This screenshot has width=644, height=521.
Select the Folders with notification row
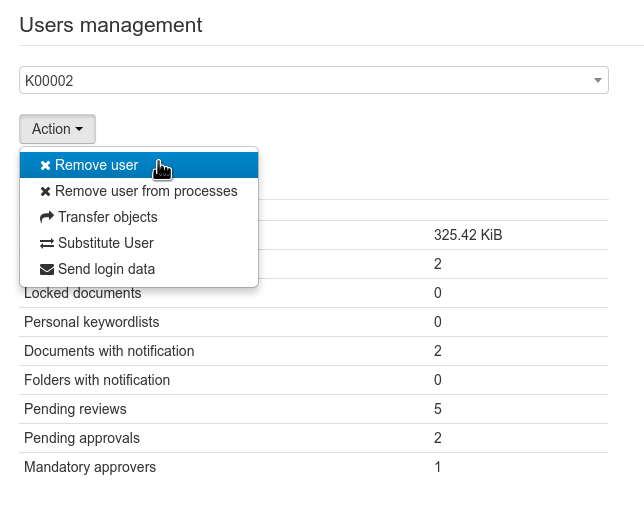point(97,381)
